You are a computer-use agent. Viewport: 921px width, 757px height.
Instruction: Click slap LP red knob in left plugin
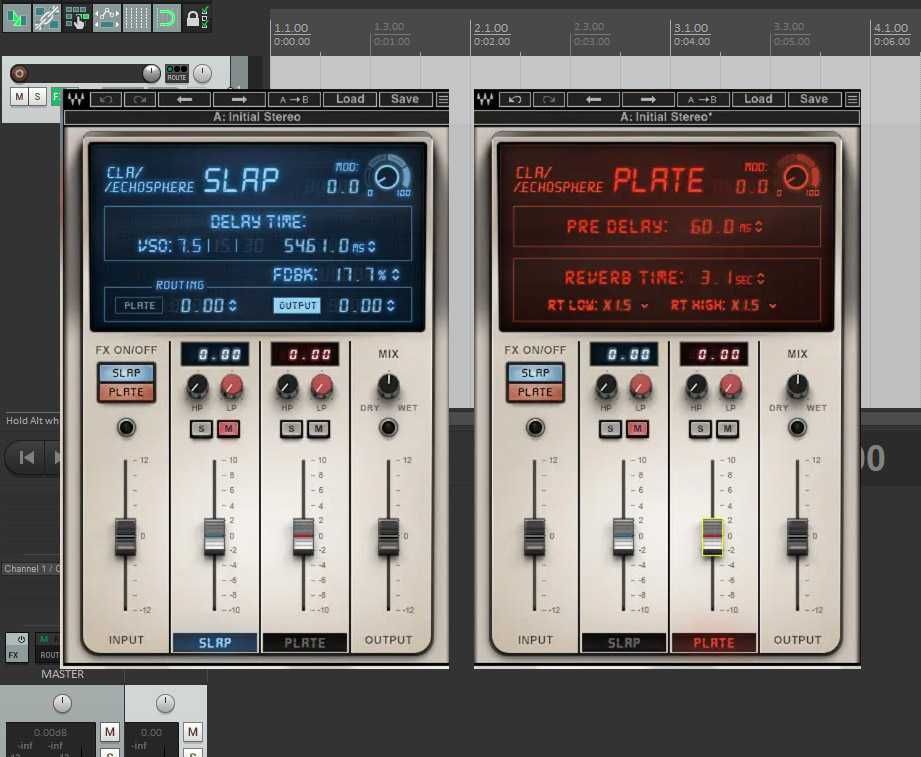pos(231,386)
